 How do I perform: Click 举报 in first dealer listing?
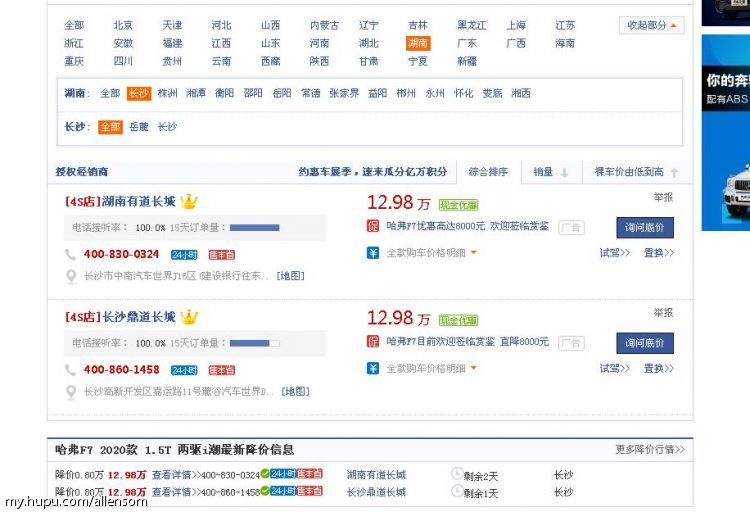663,197
